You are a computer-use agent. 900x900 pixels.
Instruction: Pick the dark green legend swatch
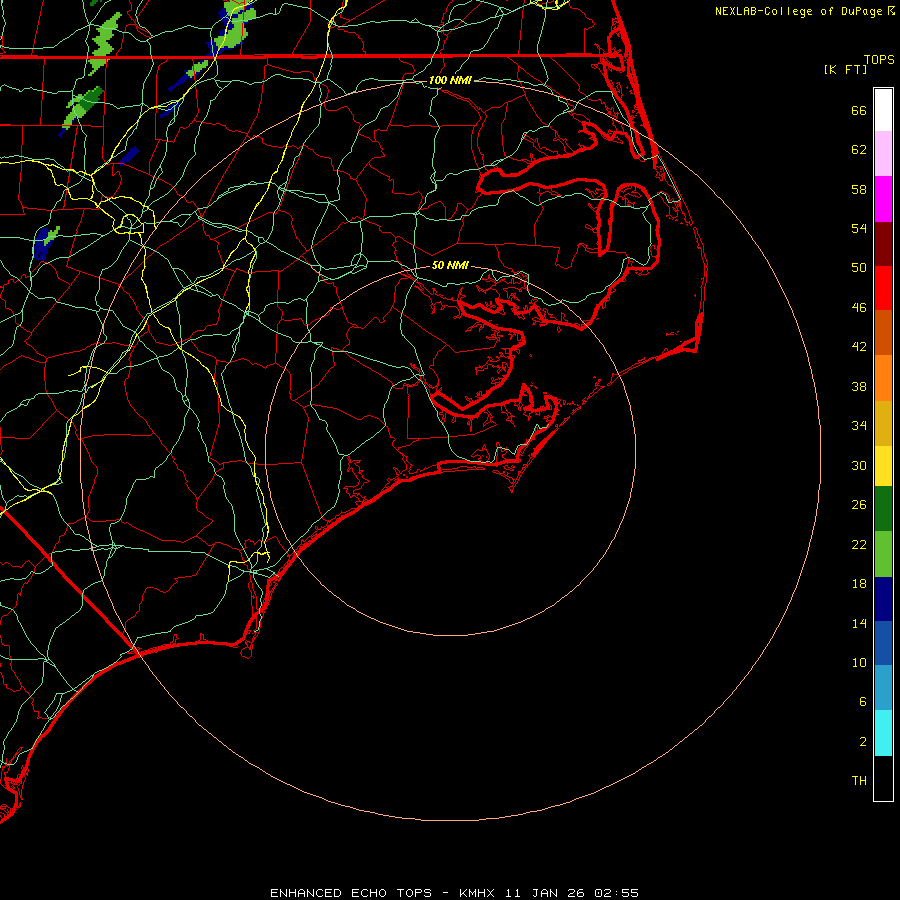[x=883, y=509]
